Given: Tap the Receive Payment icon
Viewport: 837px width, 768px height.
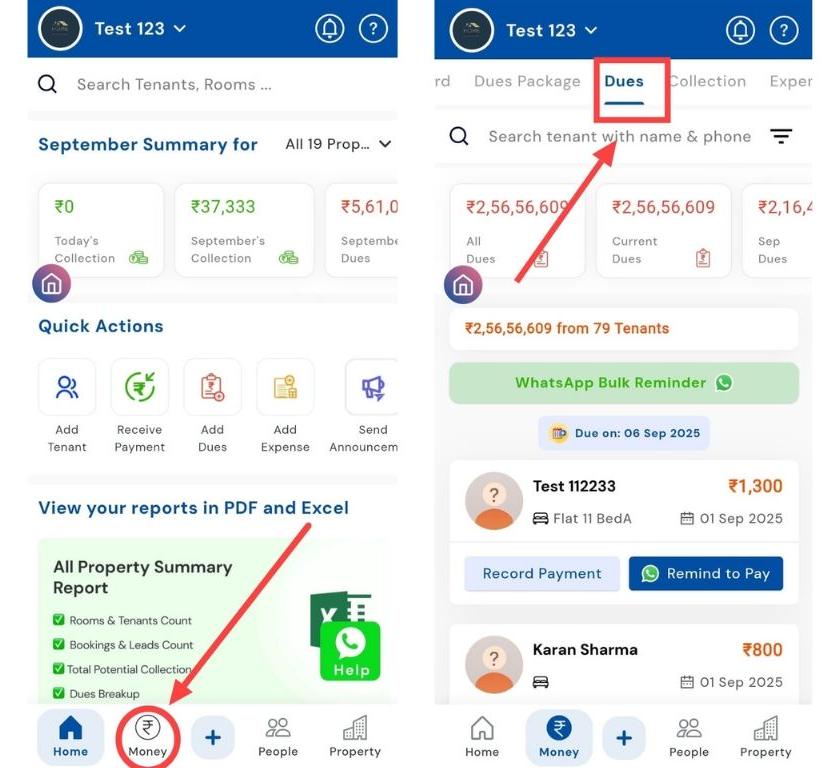Looking at the screenshot, I should (x=140, y=387).
